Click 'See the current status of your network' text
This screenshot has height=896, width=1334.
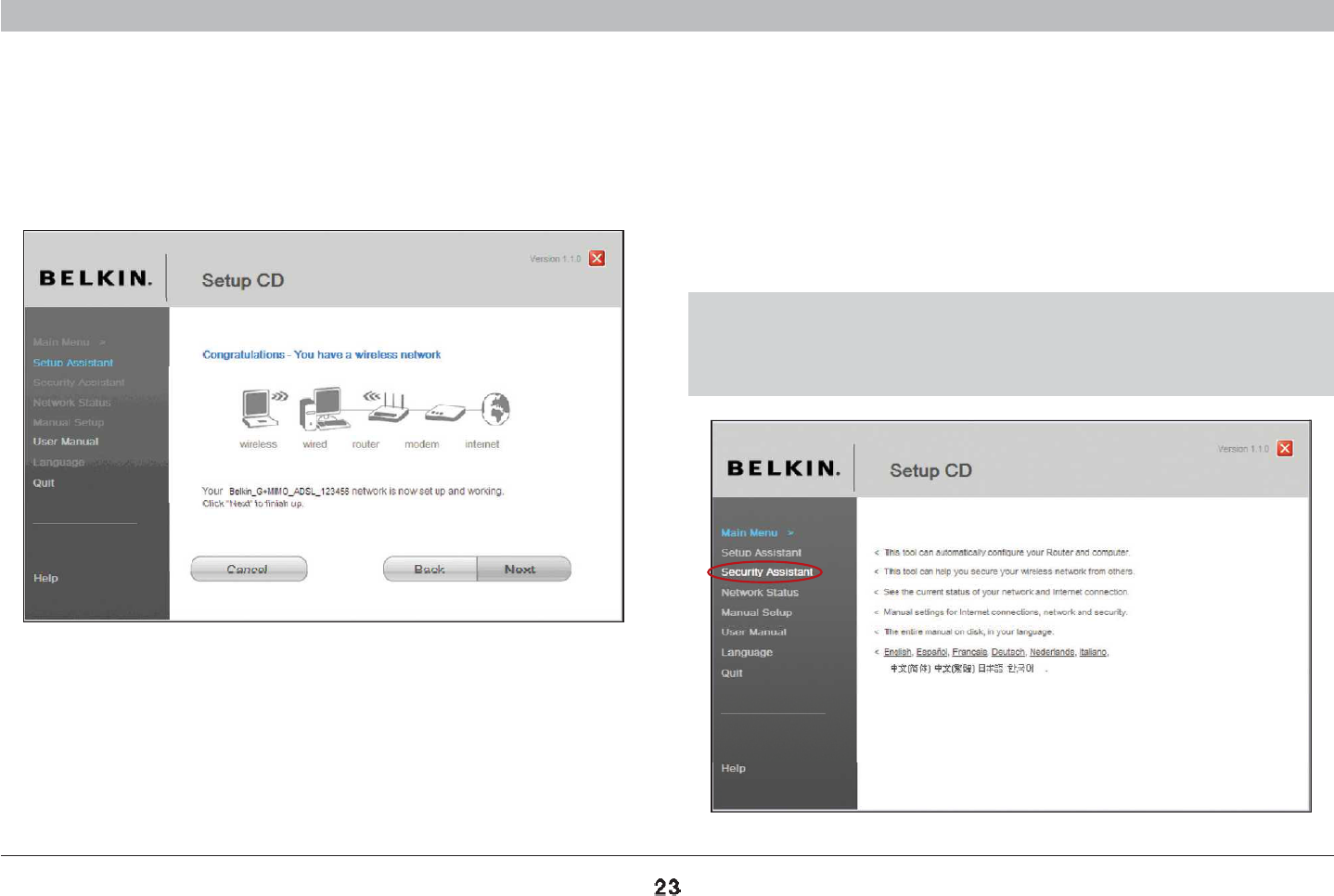click(1006, 592)
